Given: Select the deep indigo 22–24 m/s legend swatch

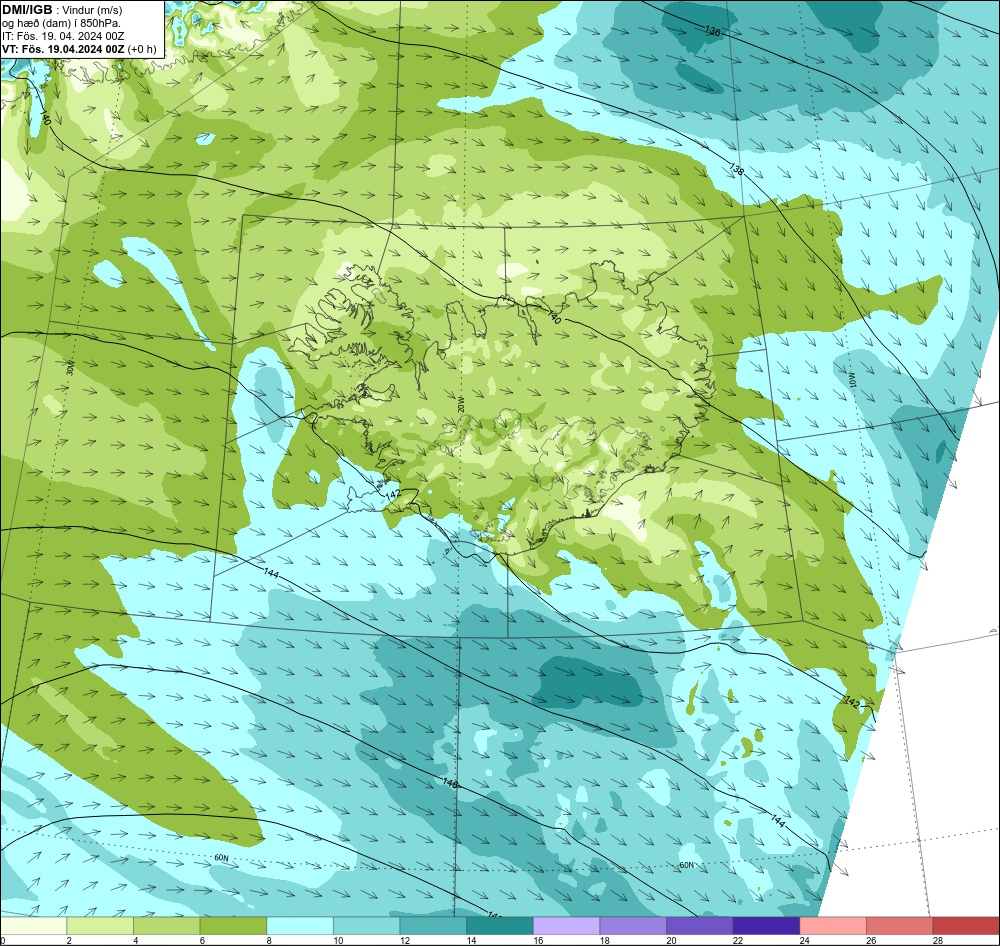Looking at the screenshot, I should point(767,926).
